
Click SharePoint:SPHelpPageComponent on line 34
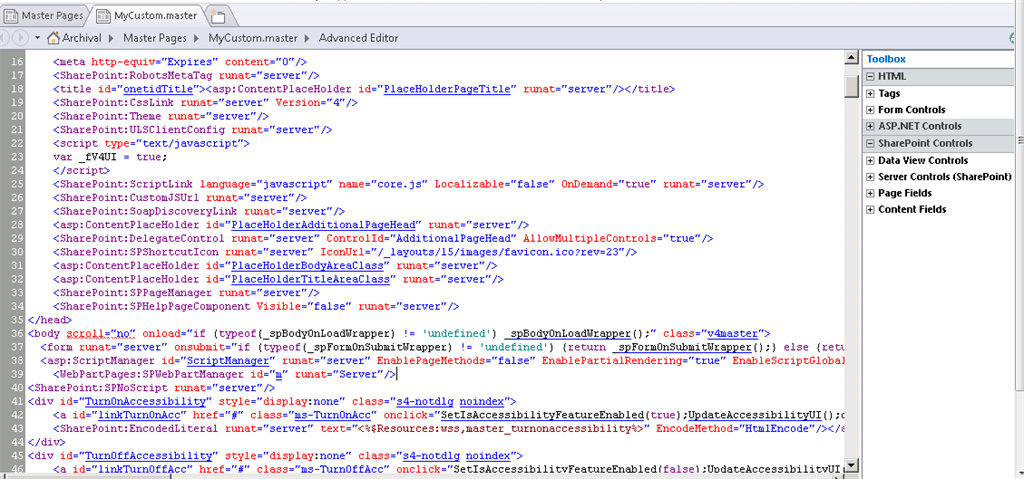pos(155,306)
